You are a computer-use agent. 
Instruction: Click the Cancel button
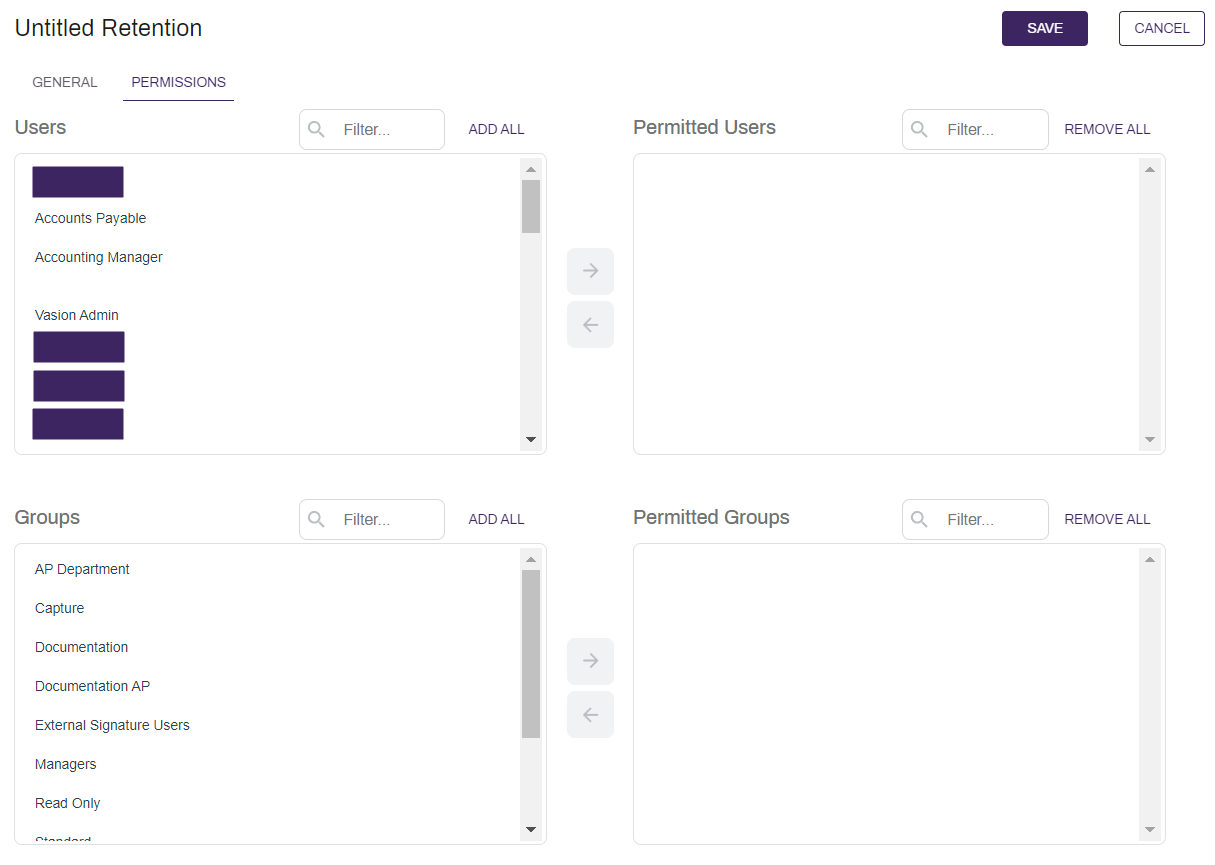[1161, 28]
